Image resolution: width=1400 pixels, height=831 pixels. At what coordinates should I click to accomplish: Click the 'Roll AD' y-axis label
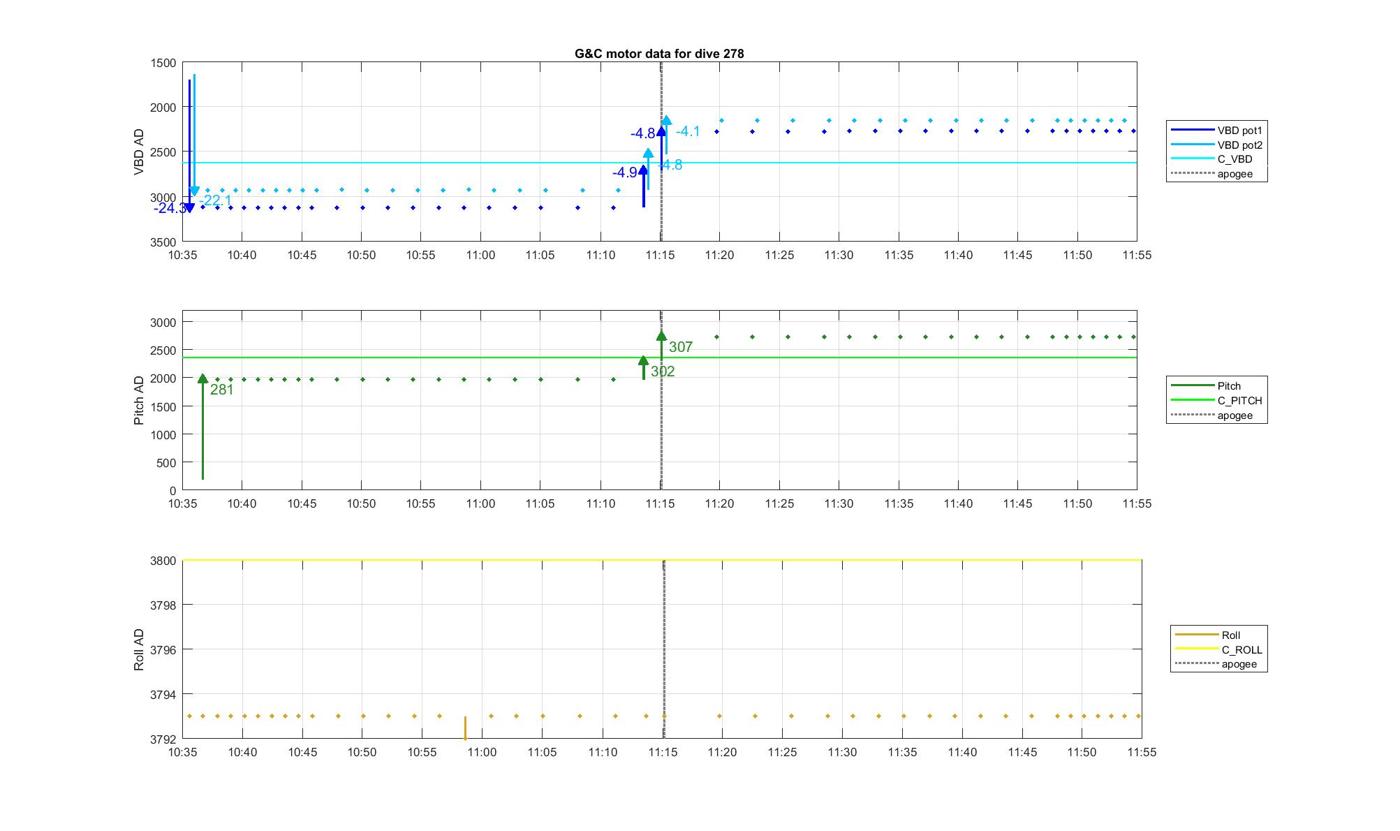pos(139,649)
